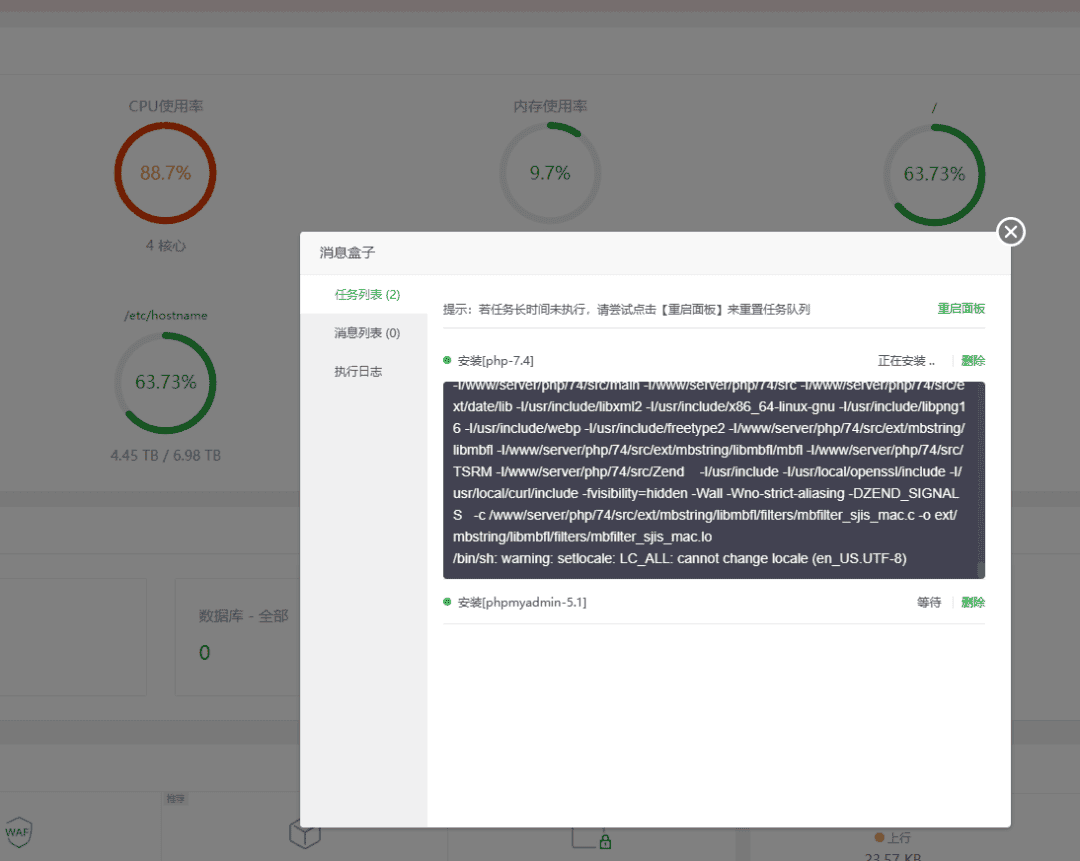Click the green padlock icon
This screenshot has height=861, width=1080.
click(x=605, y=842)
